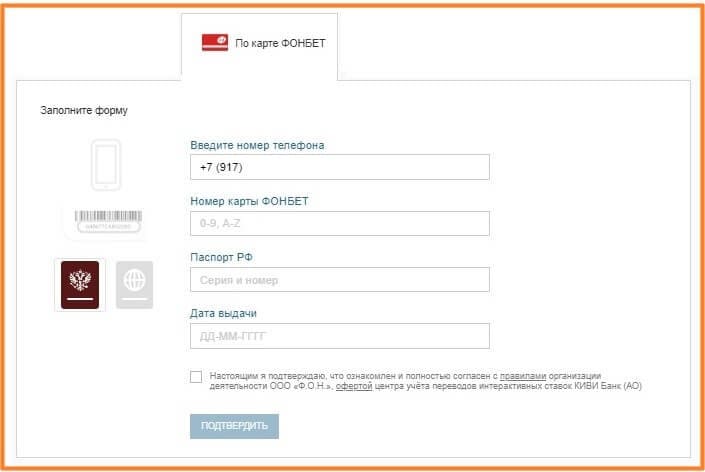The image size is (705, 472).
Task: Click the 'Паспорт РФ' label
Action: point(221,257)
